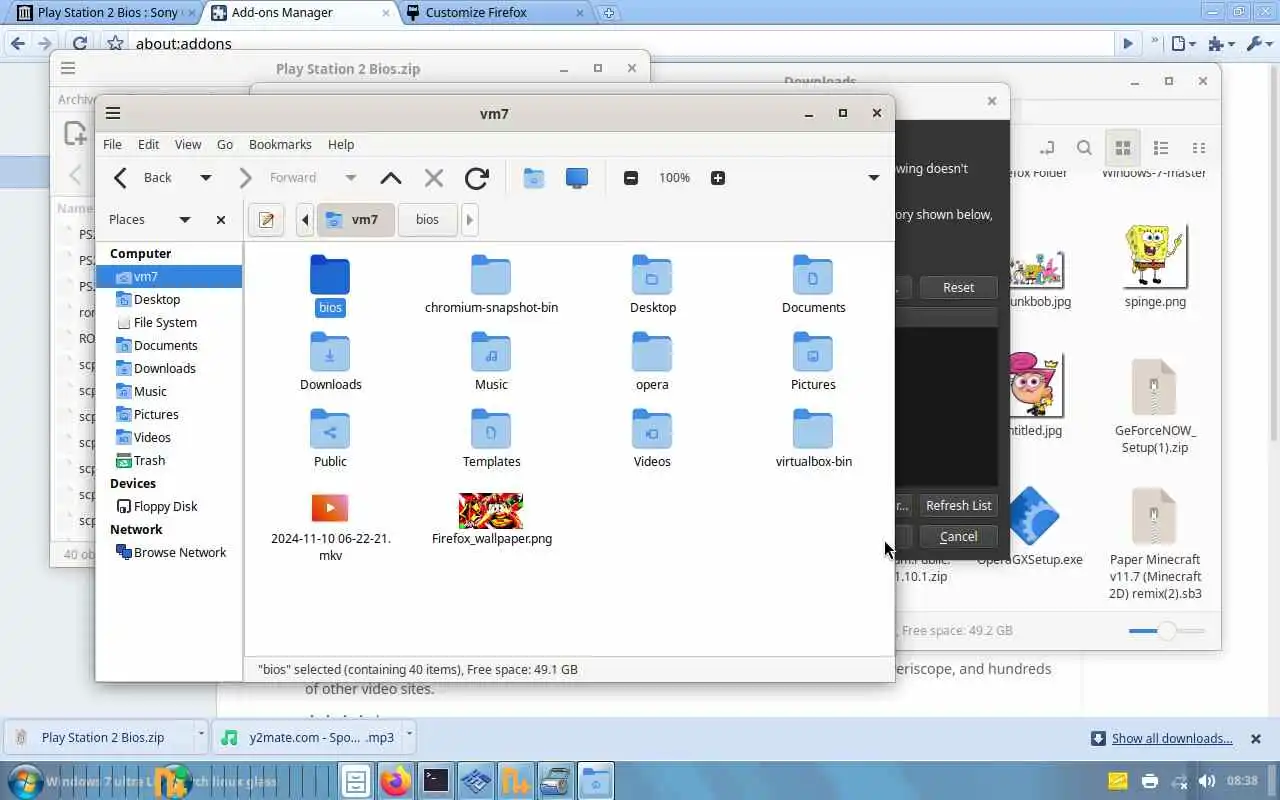Close the Places sidebar

[221, 220]
